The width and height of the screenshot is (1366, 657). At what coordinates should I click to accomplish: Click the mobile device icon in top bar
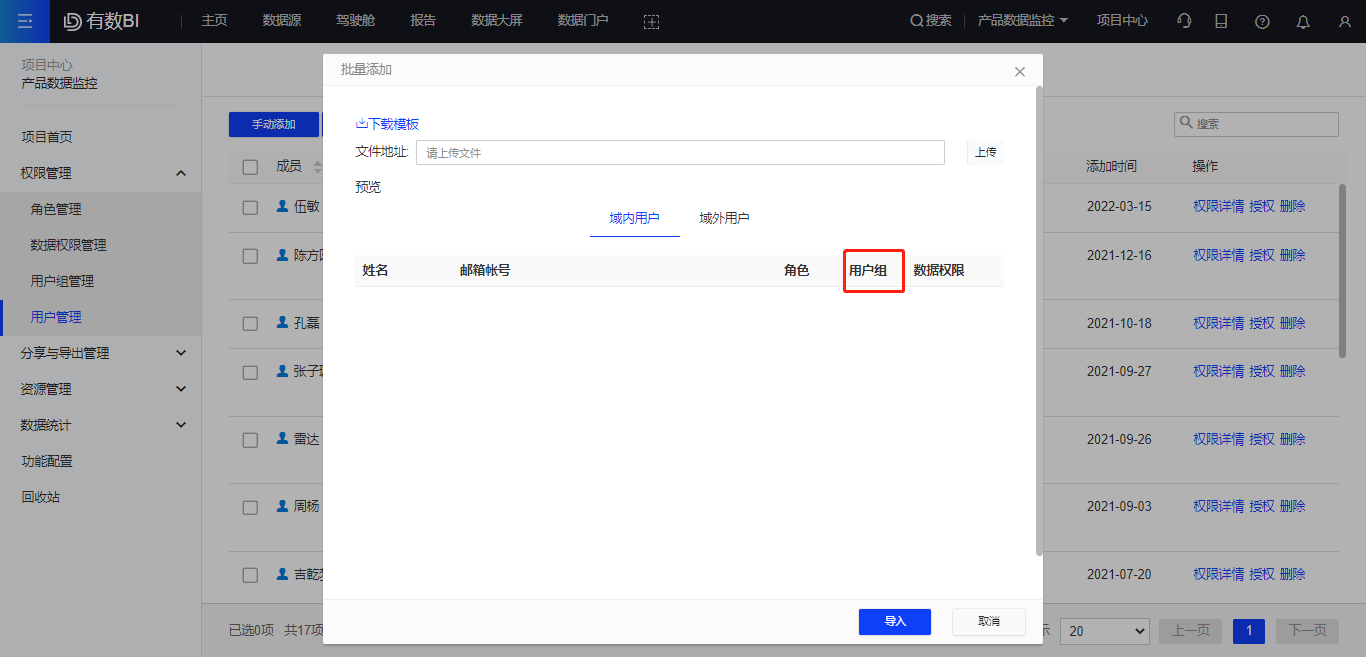pyautogui.click(x=1221, y=21)
